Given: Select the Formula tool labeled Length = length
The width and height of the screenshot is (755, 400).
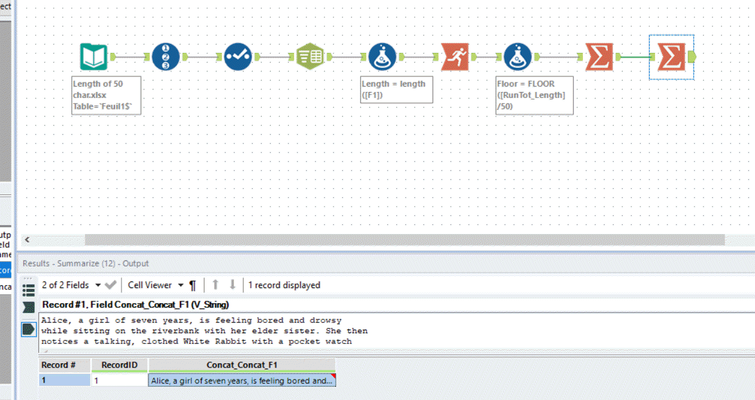Looking at the screenshot, I should pyautogui.click(x=382, y=57).
